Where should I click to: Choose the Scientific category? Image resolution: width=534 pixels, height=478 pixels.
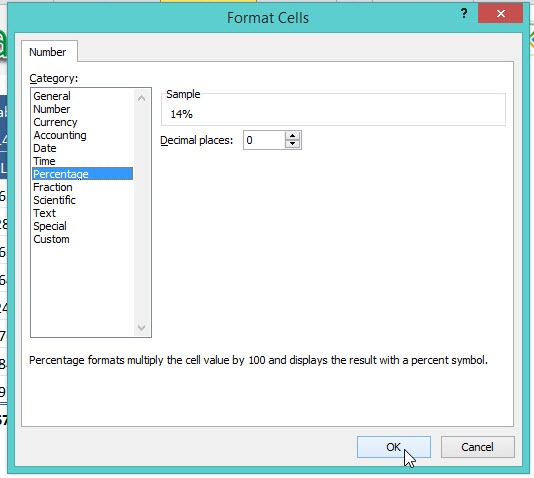point(54,200)
